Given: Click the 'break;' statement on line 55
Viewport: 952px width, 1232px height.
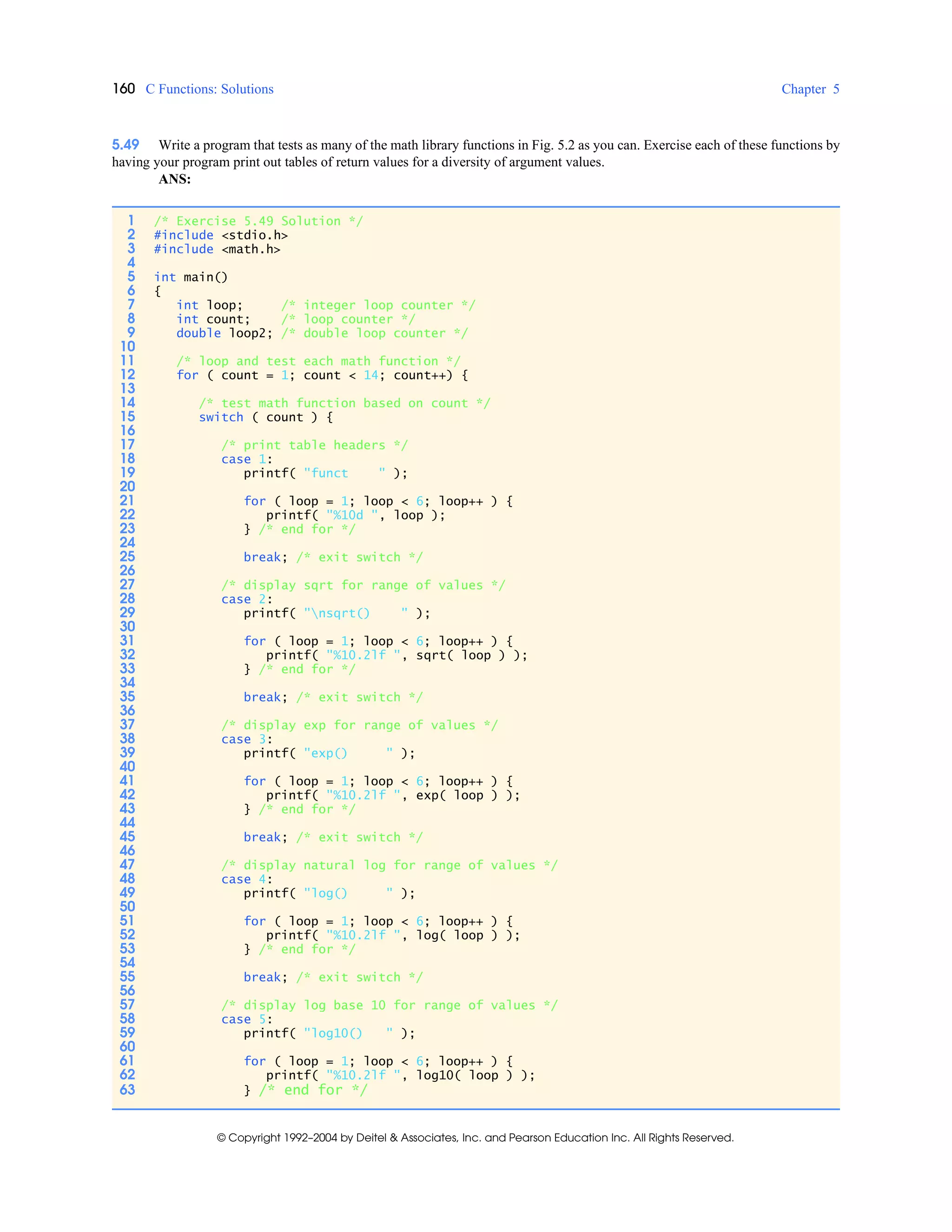Looking at the screenshot, I should [265, 977].
